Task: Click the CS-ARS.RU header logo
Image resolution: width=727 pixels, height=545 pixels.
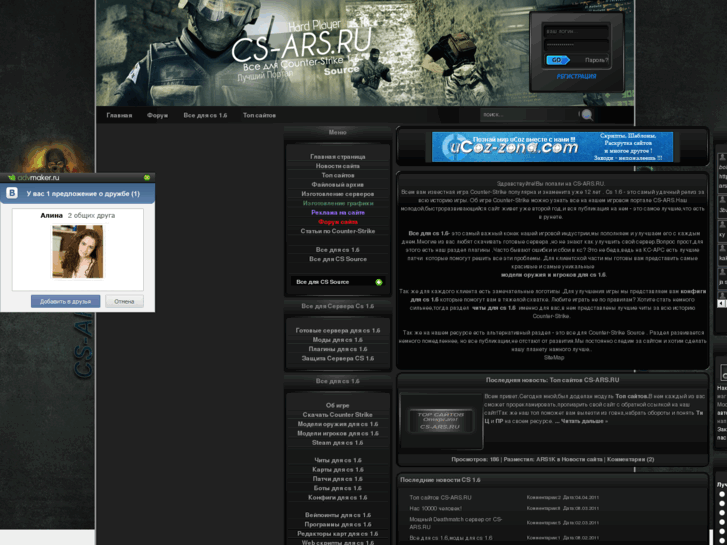Action: click(x=301, y=45)
